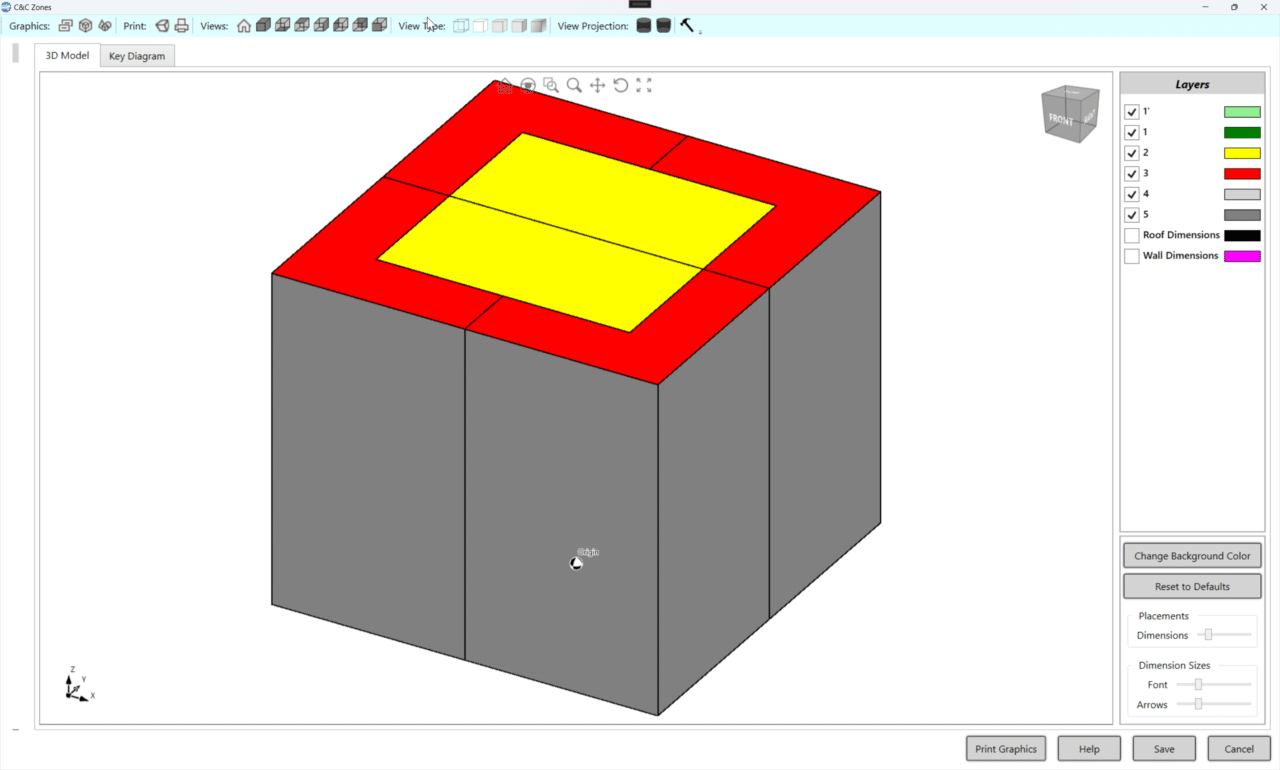Switch to the Key Diagram tab

pos(137,55)
